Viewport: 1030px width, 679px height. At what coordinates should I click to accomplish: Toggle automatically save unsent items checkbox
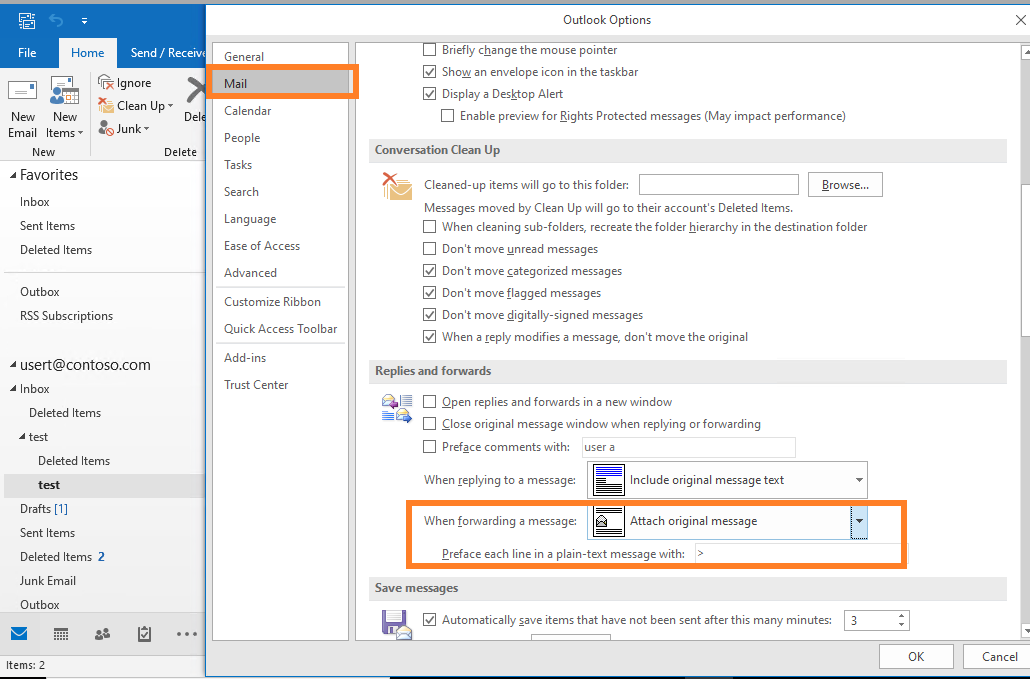click(430, 620)
